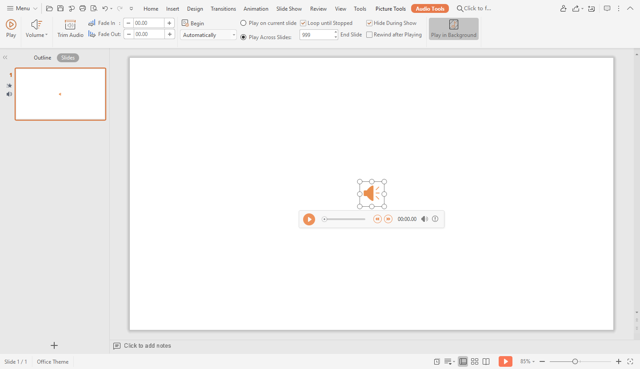The height and width of the screenshot is (369, 640).
Task: Click the Print icon
Action: (x=82, y=9)
